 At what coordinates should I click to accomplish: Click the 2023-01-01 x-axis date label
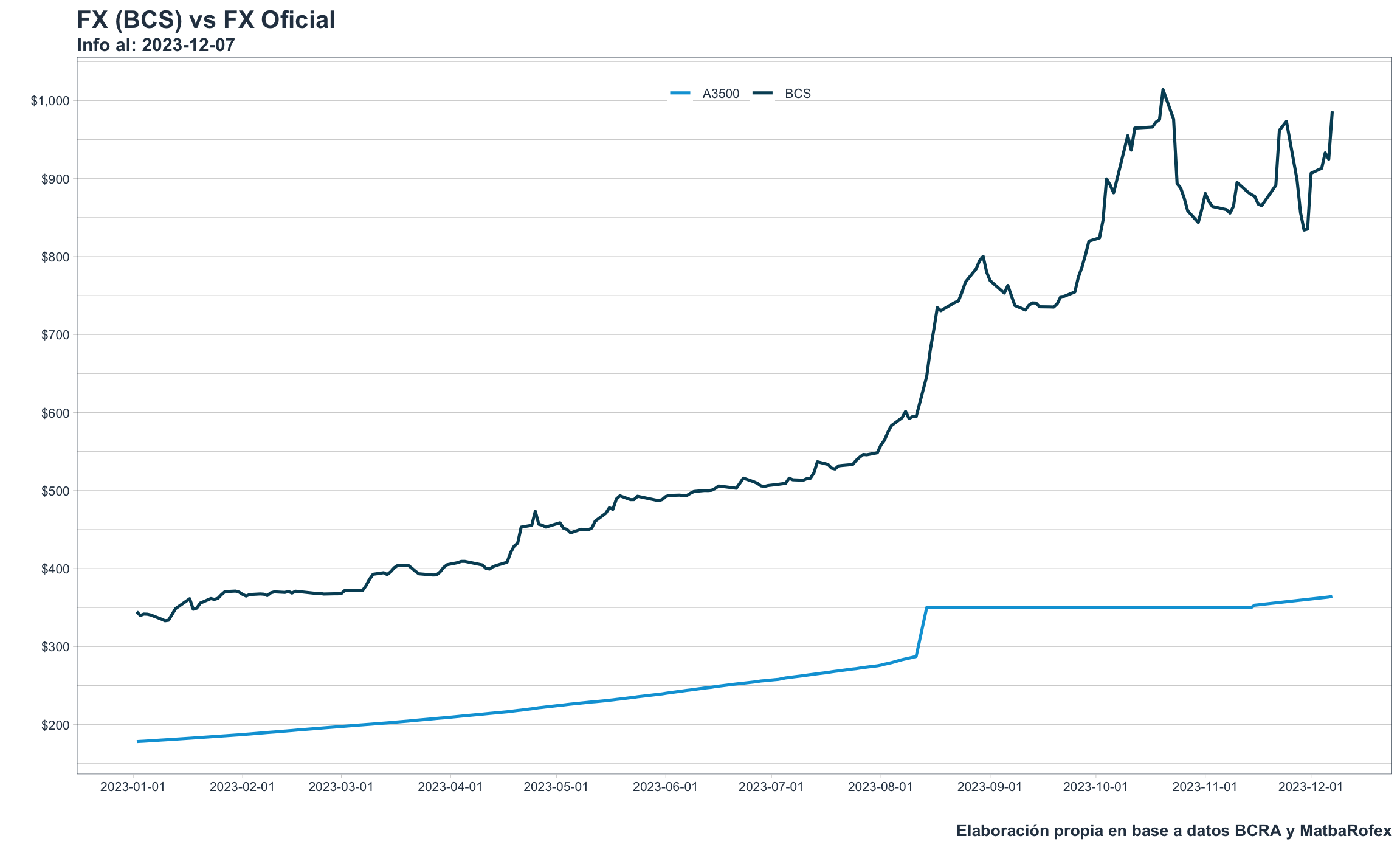[x=133, y=787]
